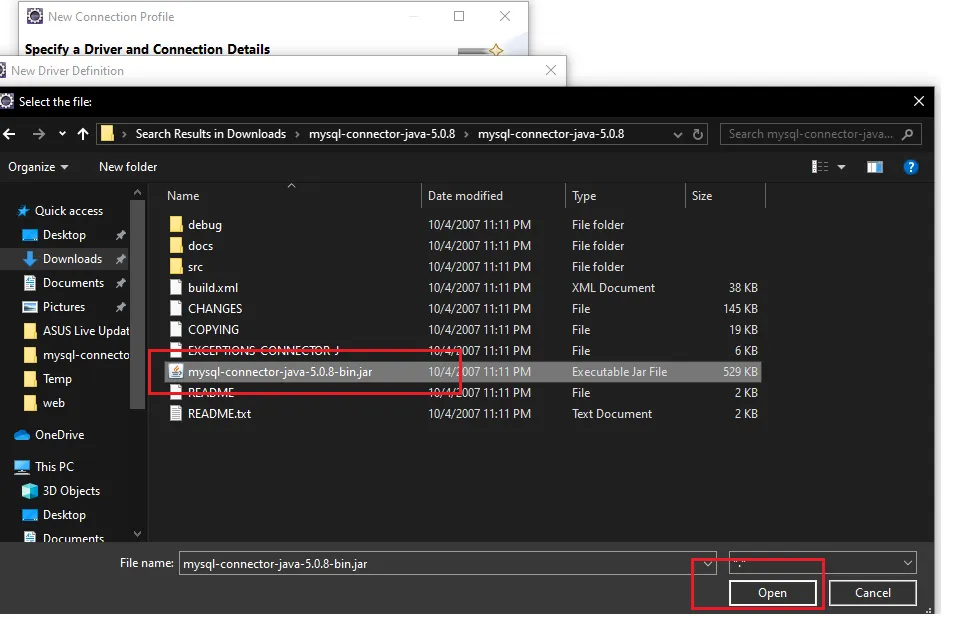Select the build.xml file
The width and height of the screenshot is (970, 618).
click(213, 288)
